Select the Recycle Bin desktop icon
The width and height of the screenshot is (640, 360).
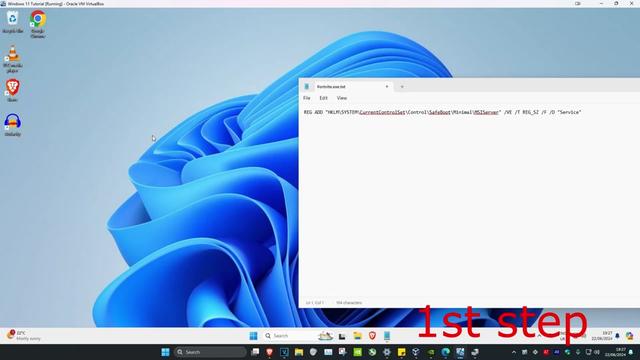[x=13, y=22]
